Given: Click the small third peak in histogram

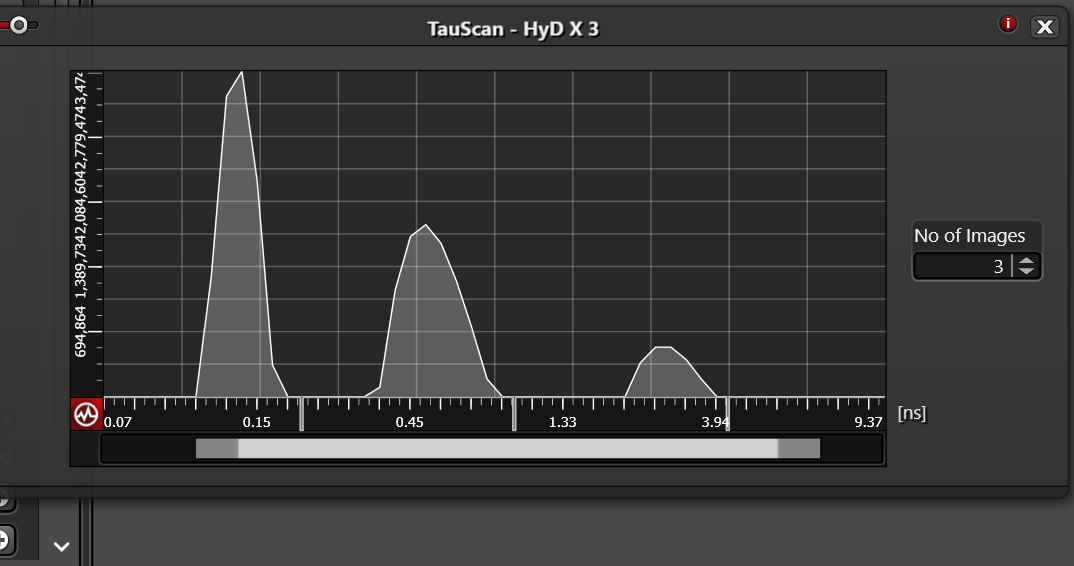Looking at the screenshot, I should point(667,375).
